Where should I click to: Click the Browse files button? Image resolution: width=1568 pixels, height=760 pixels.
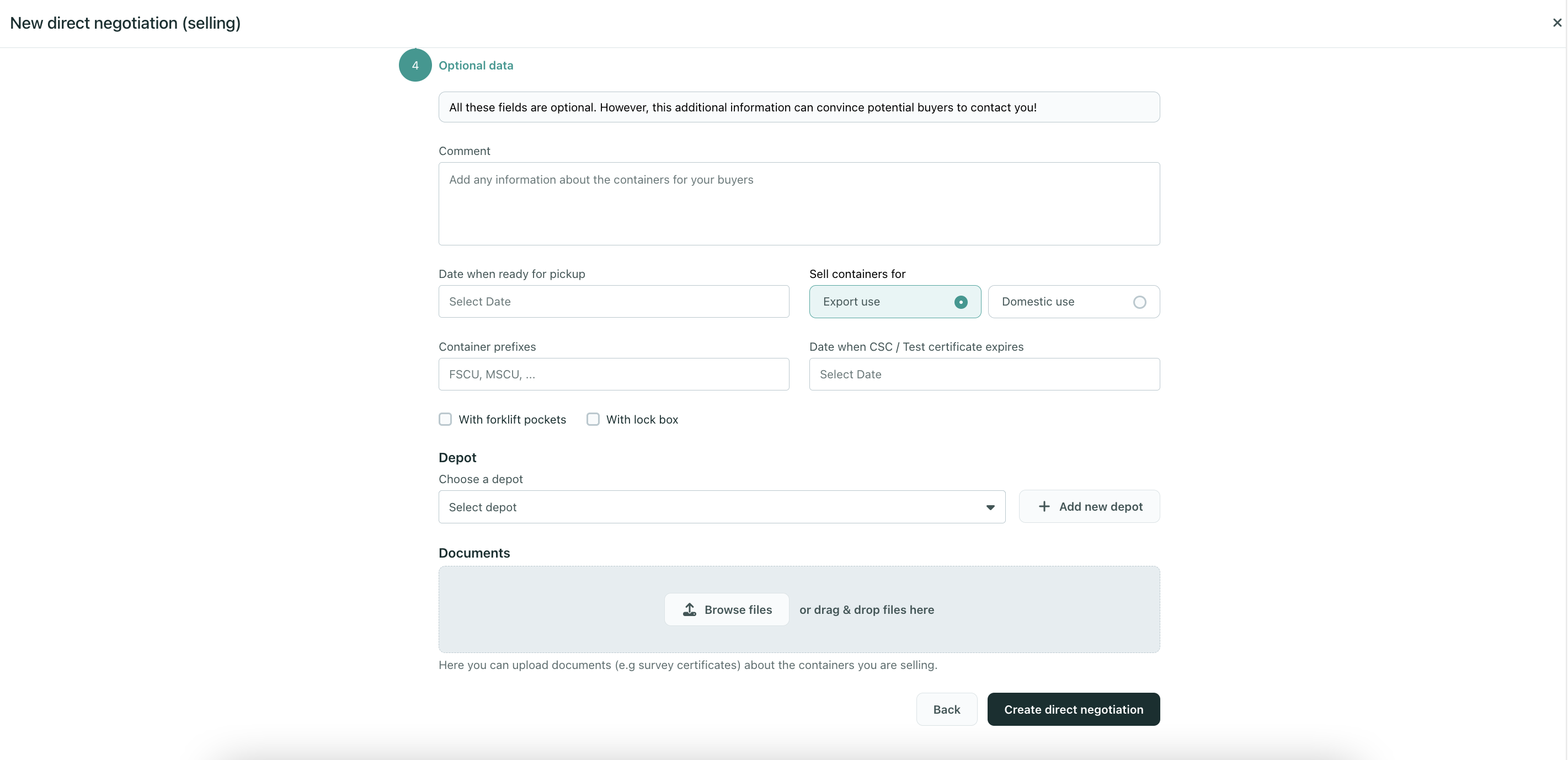coord(727,609)
